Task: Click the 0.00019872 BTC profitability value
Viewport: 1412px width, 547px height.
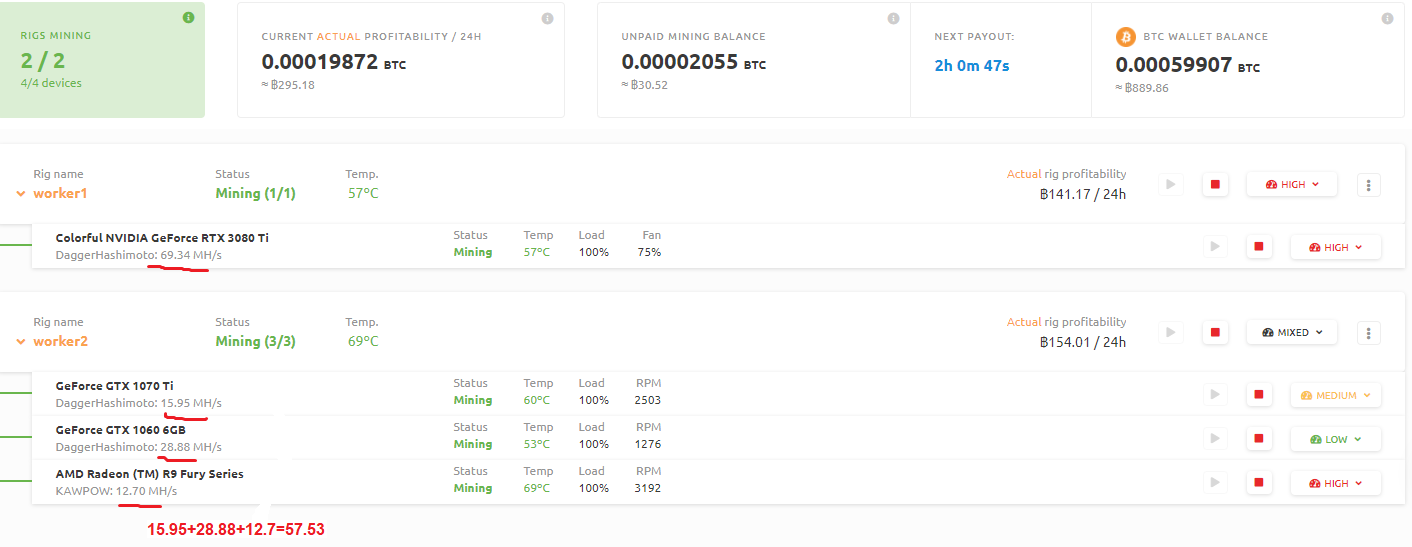Action: point(333,63)
